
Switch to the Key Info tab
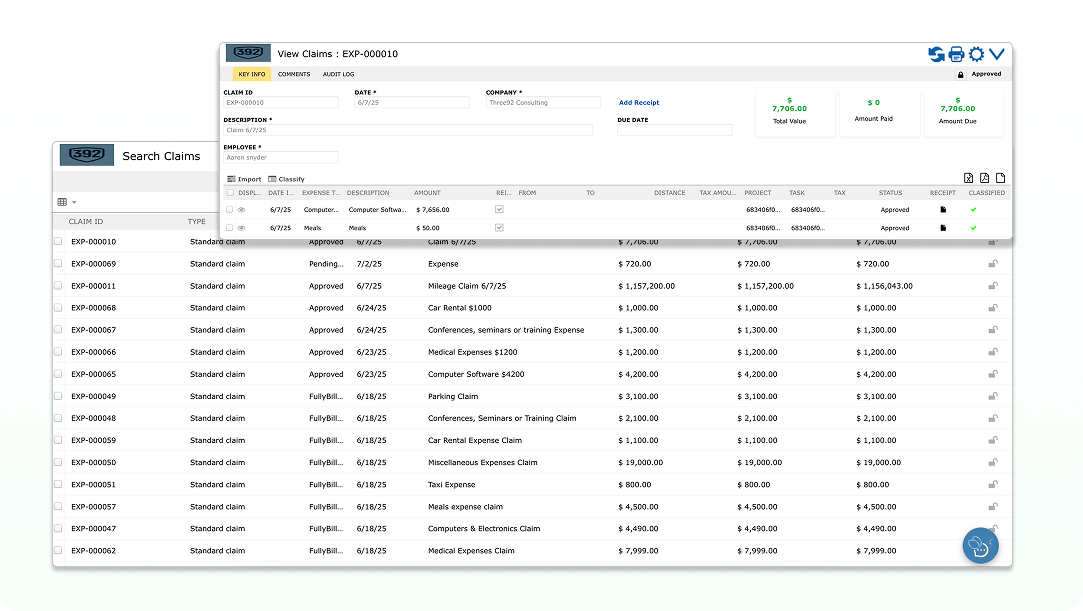[x=251, y=75]
